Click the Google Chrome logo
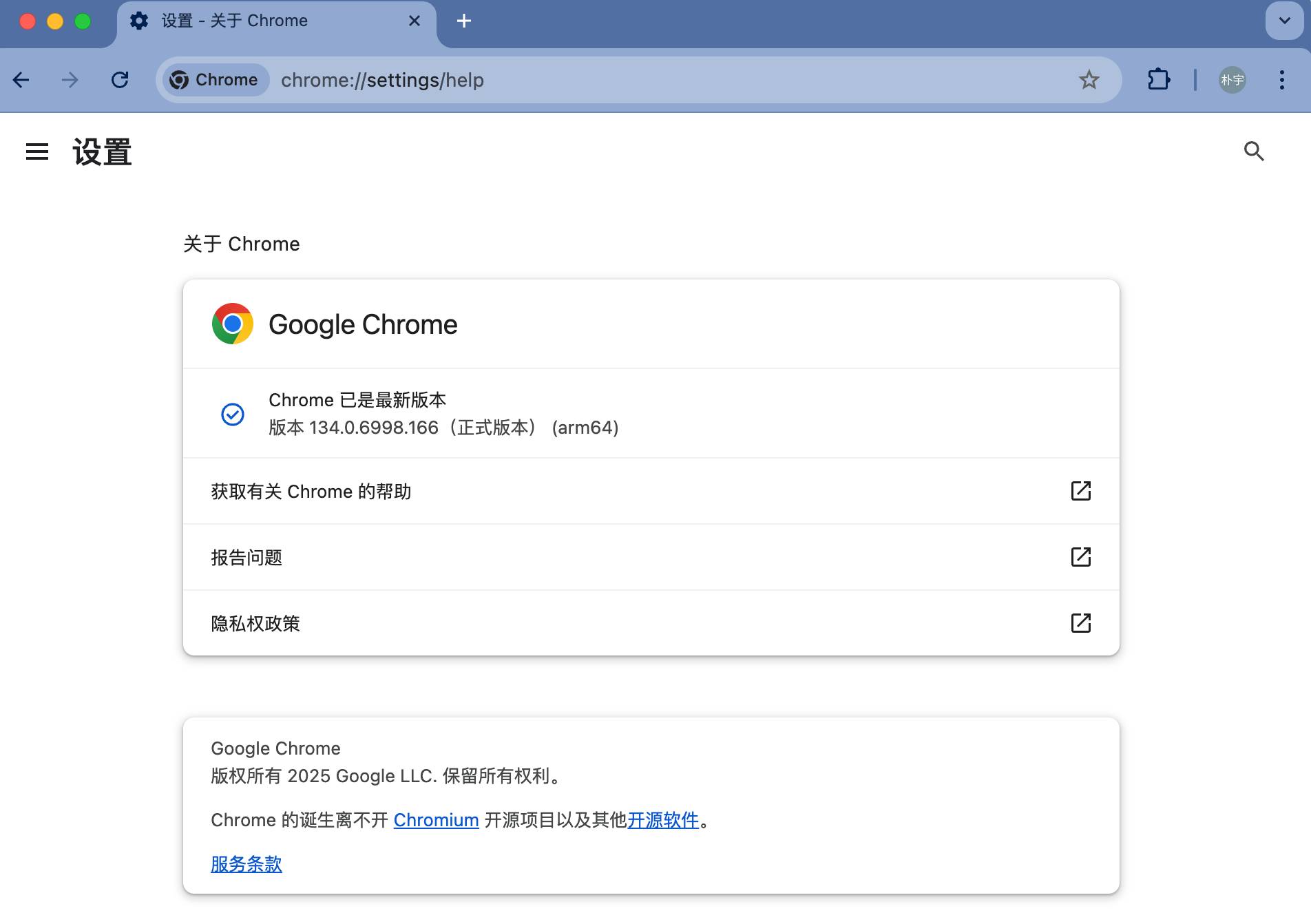1311x924 pixels. (233, 324)
